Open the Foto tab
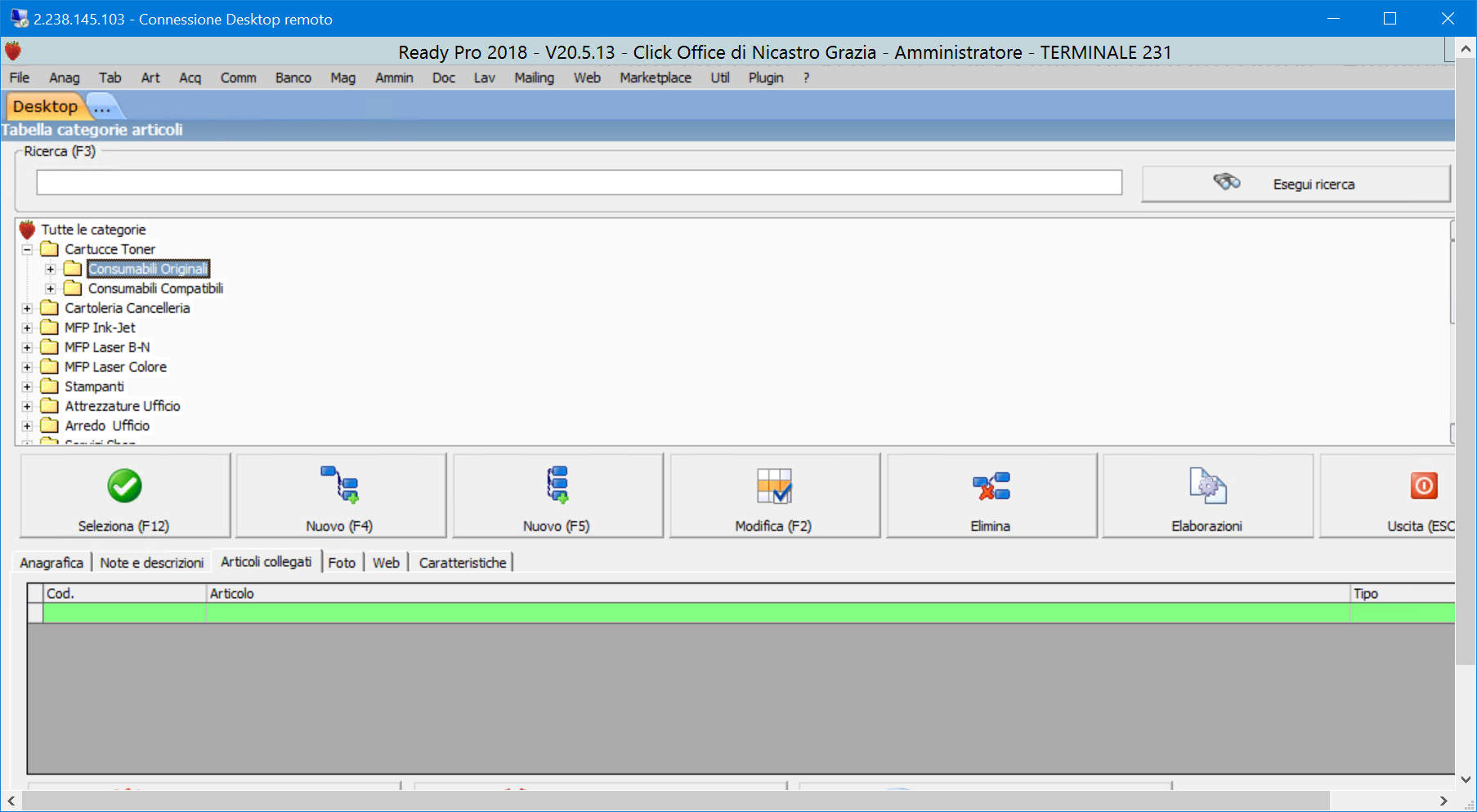This screenshot has height=812, width=1477. click(342, 563)
